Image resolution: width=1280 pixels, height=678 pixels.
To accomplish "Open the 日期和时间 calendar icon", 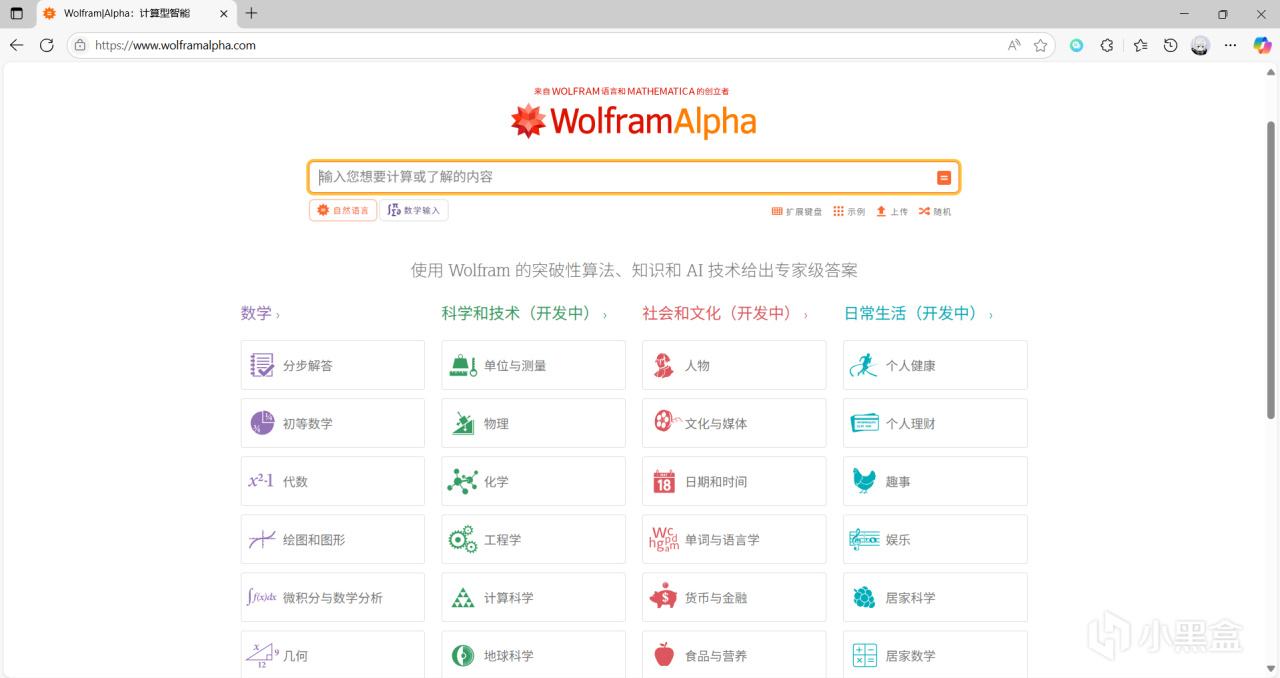I will [664, 481].
